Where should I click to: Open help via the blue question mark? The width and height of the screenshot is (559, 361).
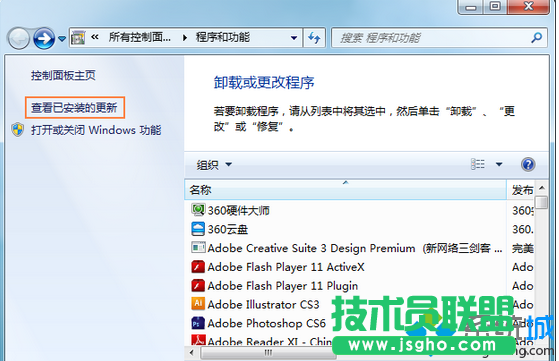coord(528,164)
